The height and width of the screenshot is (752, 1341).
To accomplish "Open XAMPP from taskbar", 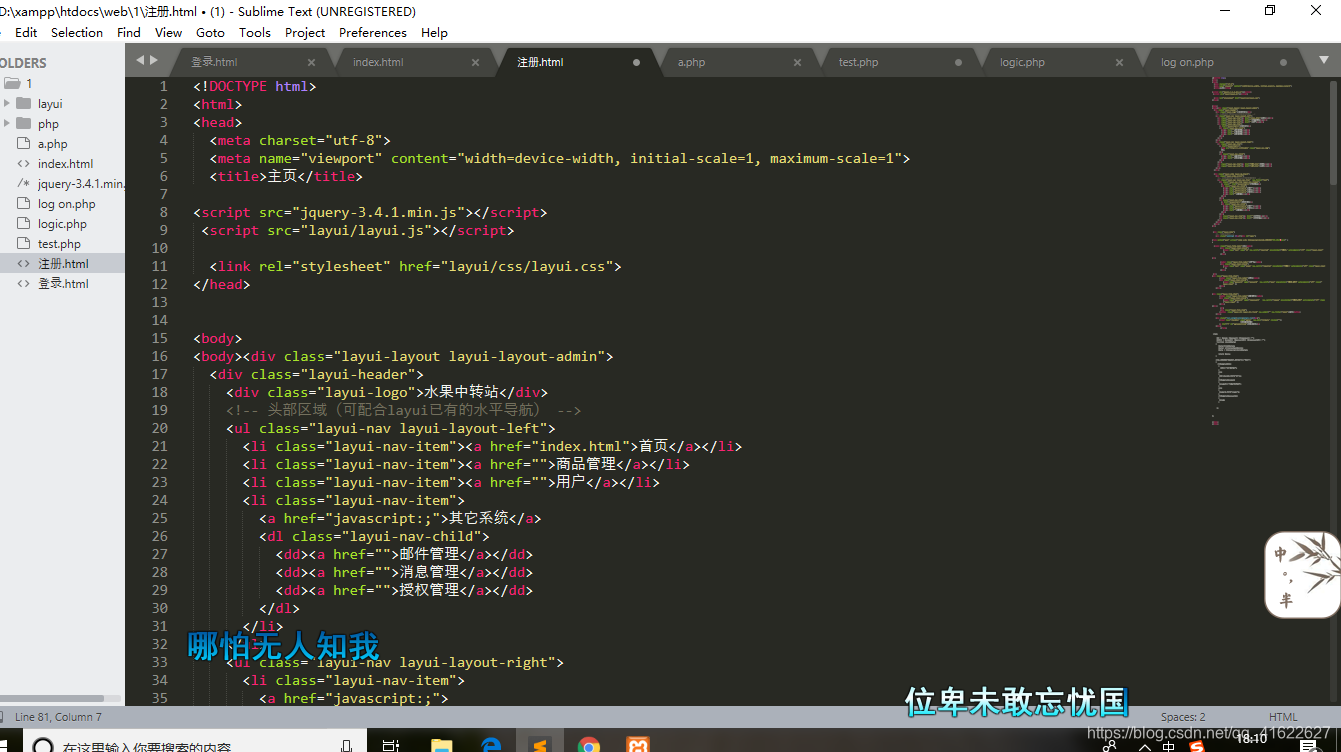I will point(638,745).
